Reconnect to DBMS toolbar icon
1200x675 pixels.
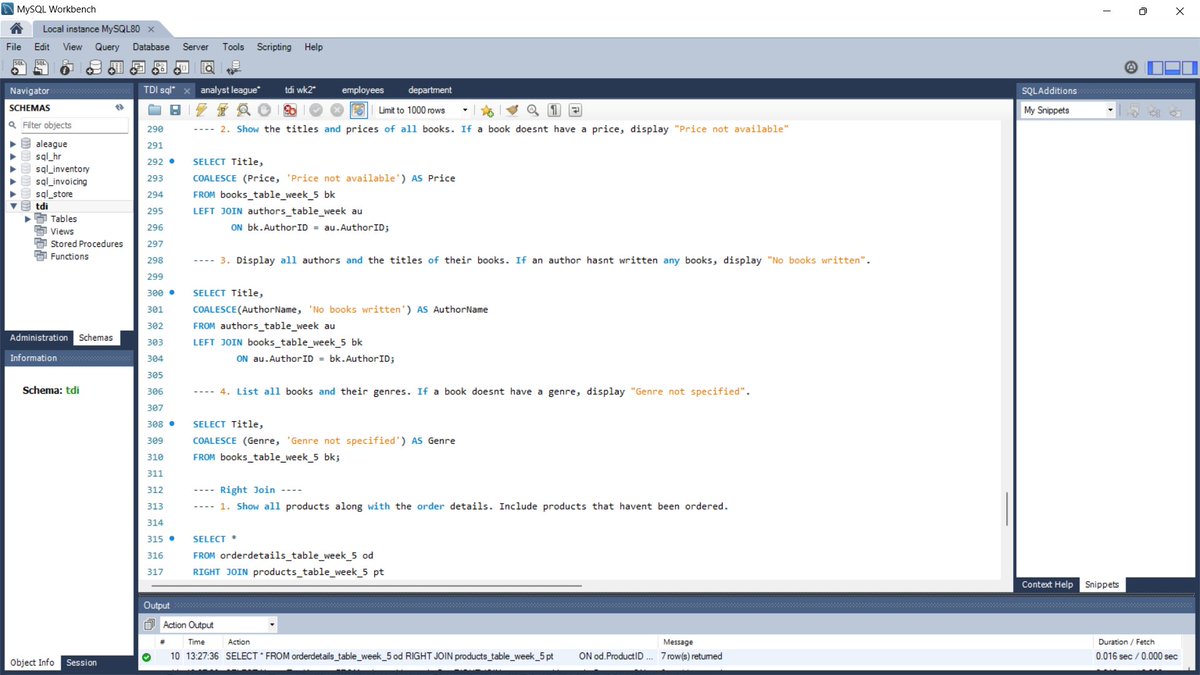coord(234,68)
